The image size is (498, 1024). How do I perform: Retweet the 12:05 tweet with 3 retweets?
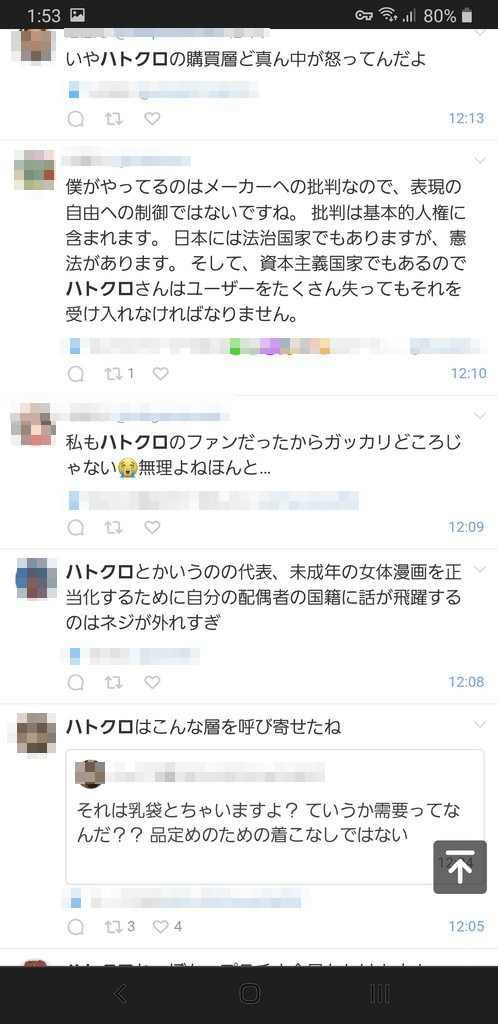pos(120,926)
